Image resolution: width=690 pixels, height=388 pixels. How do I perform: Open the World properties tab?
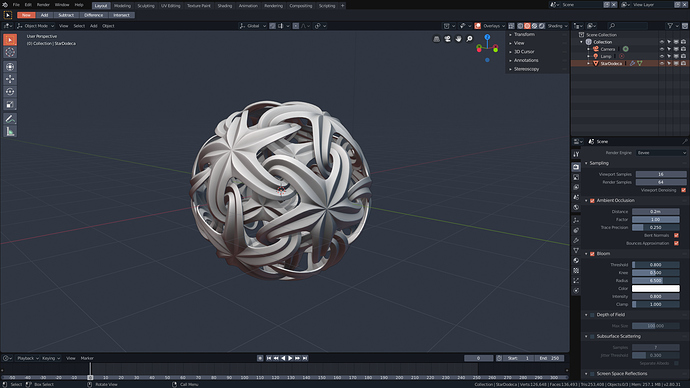(576, 208)
